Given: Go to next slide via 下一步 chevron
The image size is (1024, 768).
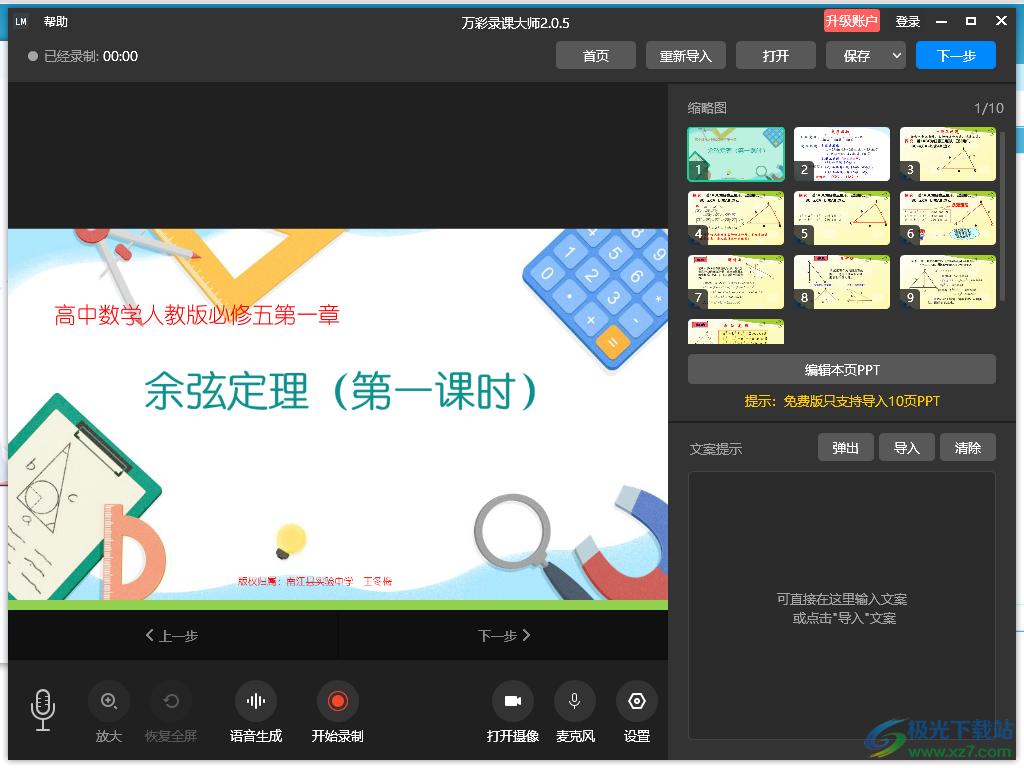Looking at the screenshot, I should coord(503,635).
